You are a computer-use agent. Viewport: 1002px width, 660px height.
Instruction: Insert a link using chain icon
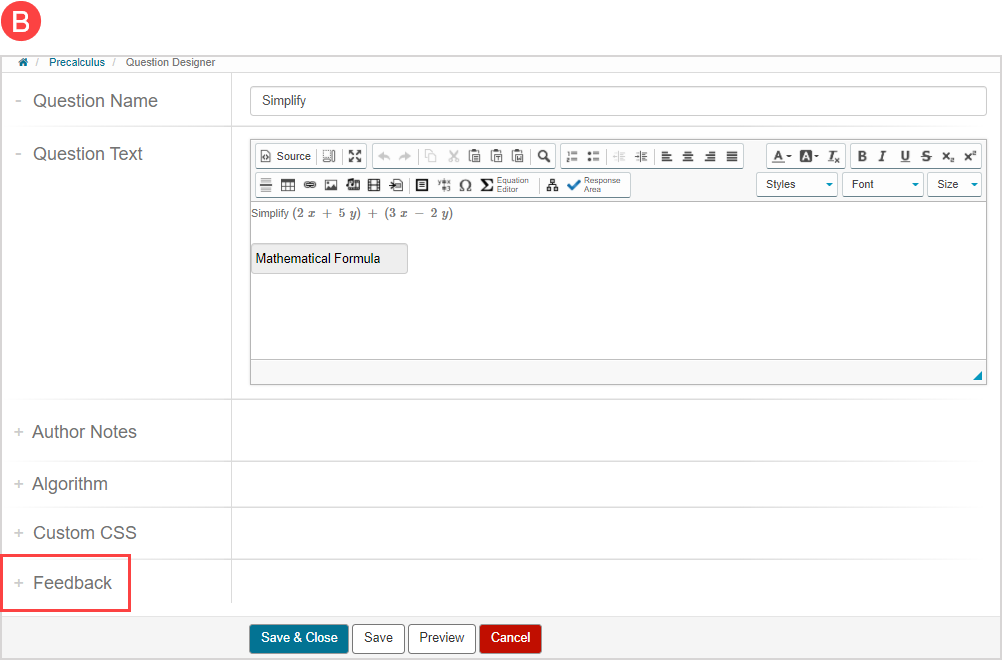[309, 185]
